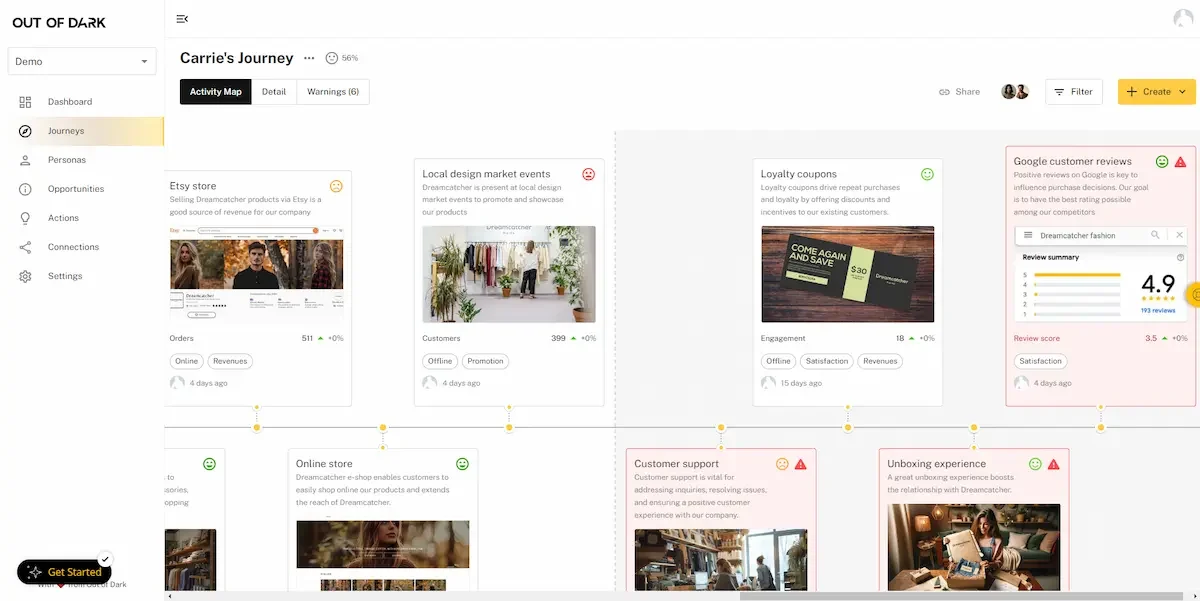Click the Carrie's Journey title
Screen dimensions: 1200x601
(237, 58)
